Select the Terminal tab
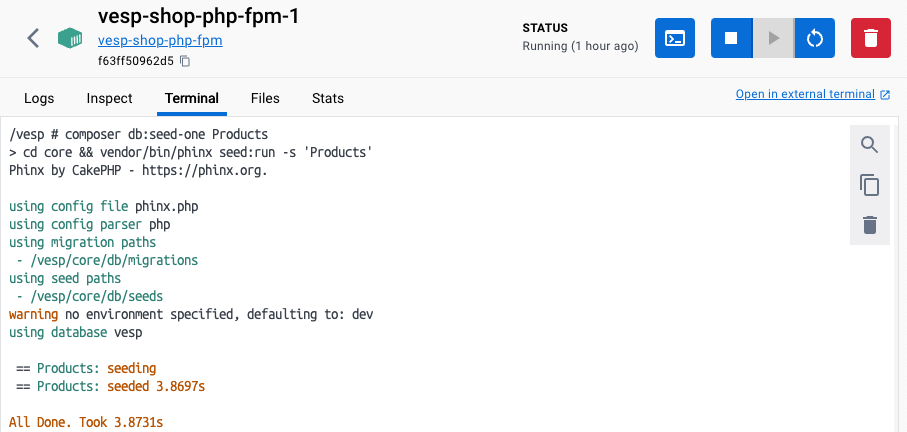The width and height of the screenshot is (907, 432). 191,98
